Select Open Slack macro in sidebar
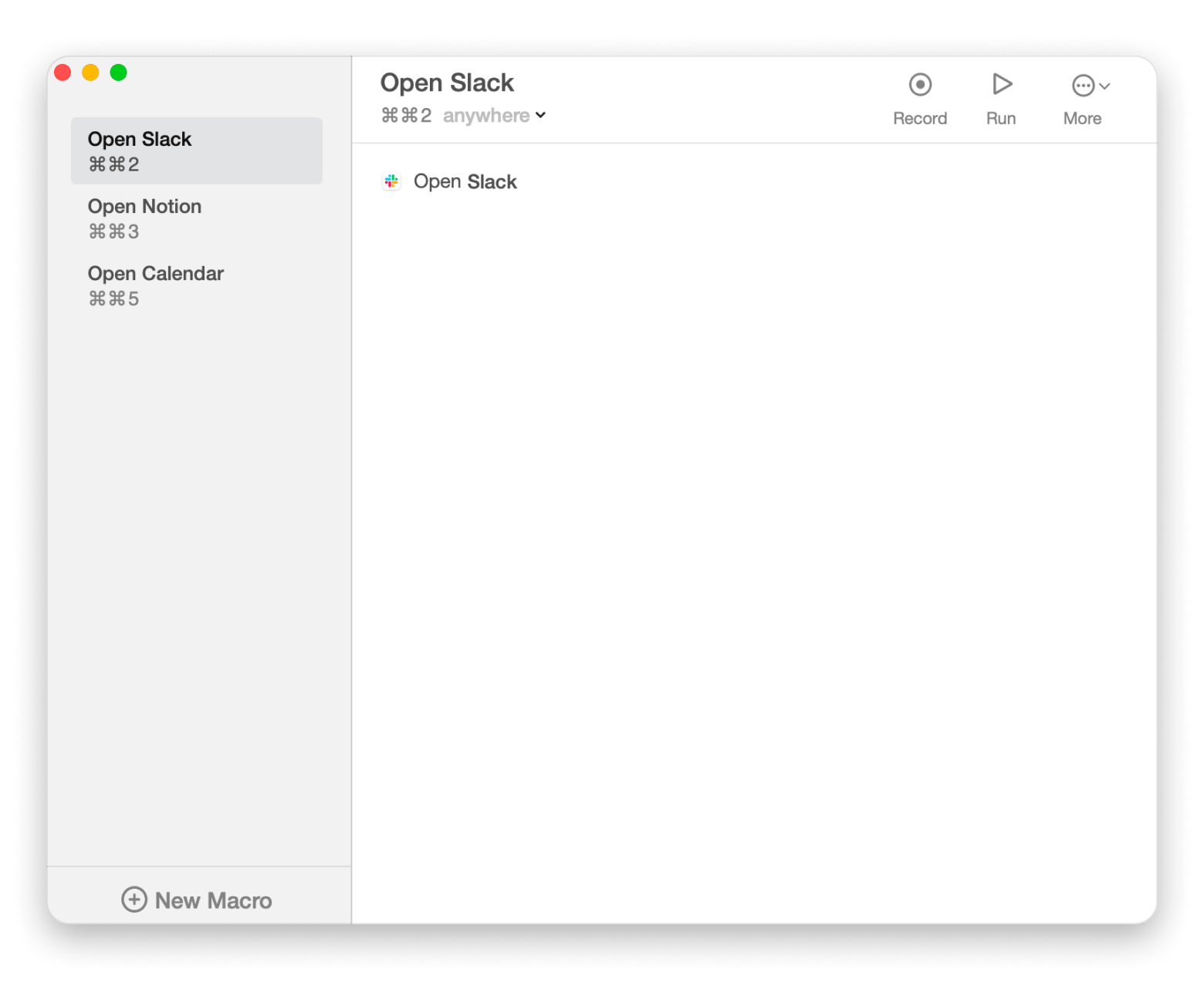Screen dimensions: 1204x986 [197, 150]
